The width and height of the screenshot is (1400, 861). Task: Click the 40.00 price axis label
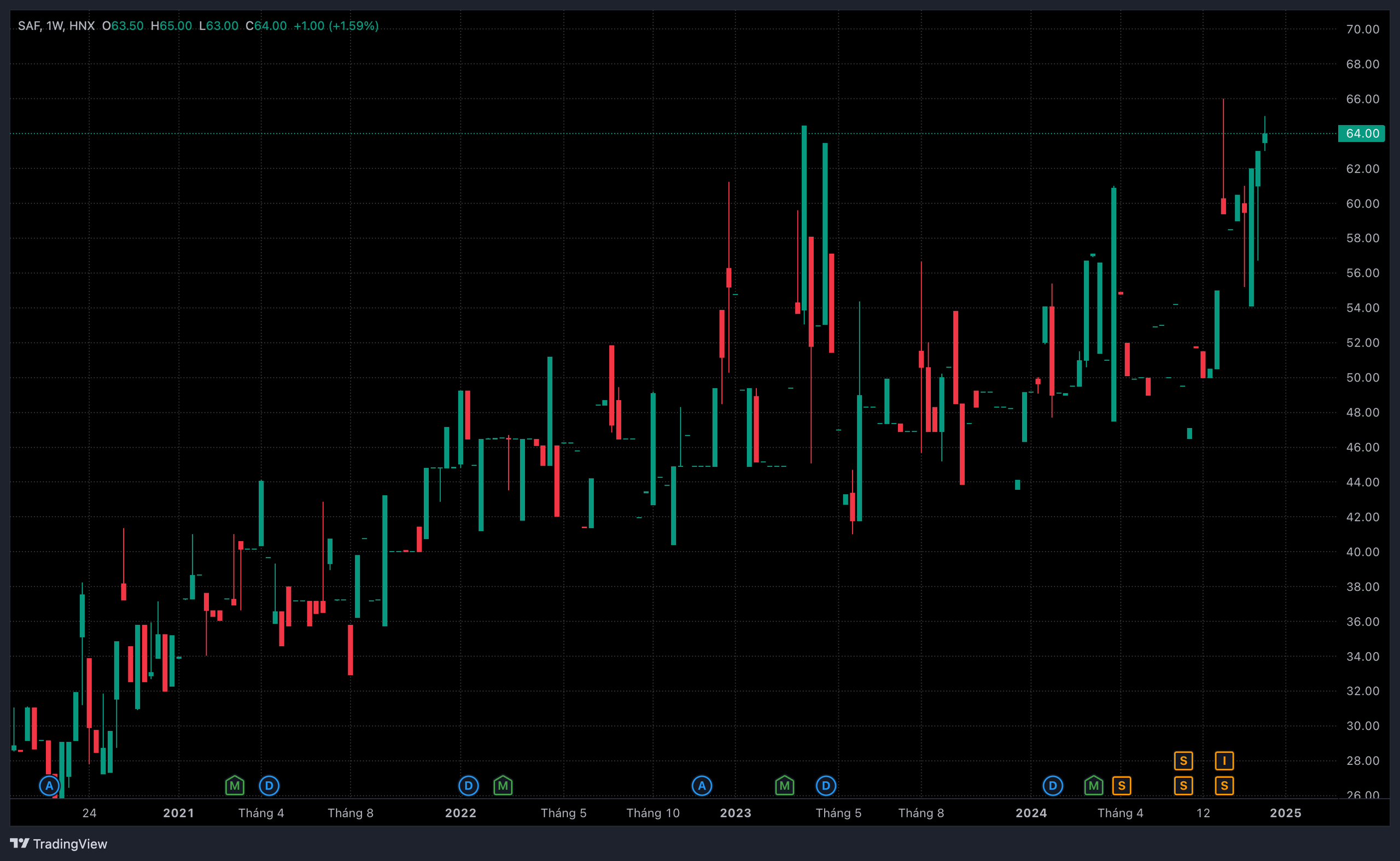tap(1362, 552)
